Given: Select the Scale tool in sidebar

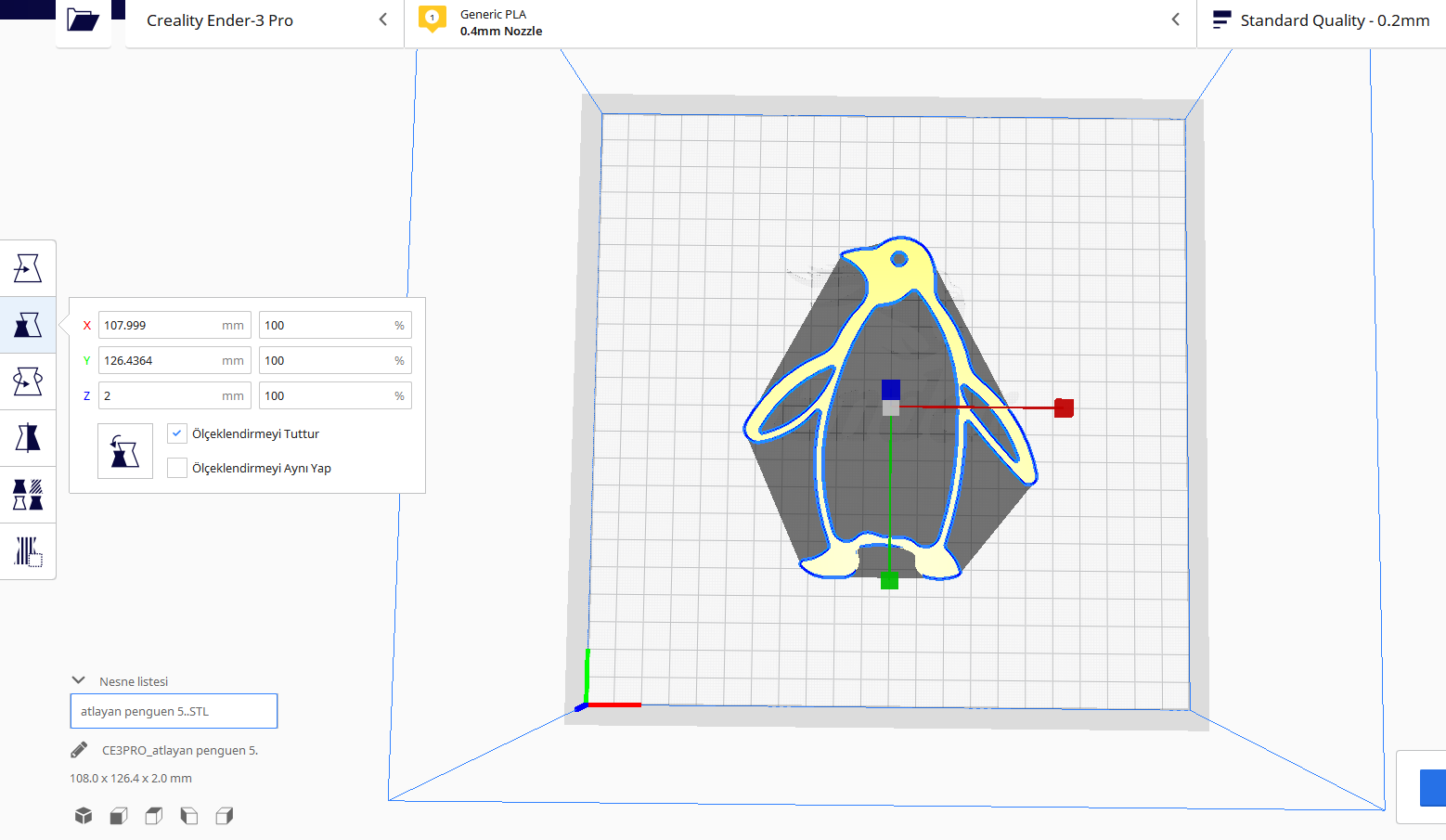Looking at the screenshot, I should [28, 325].
